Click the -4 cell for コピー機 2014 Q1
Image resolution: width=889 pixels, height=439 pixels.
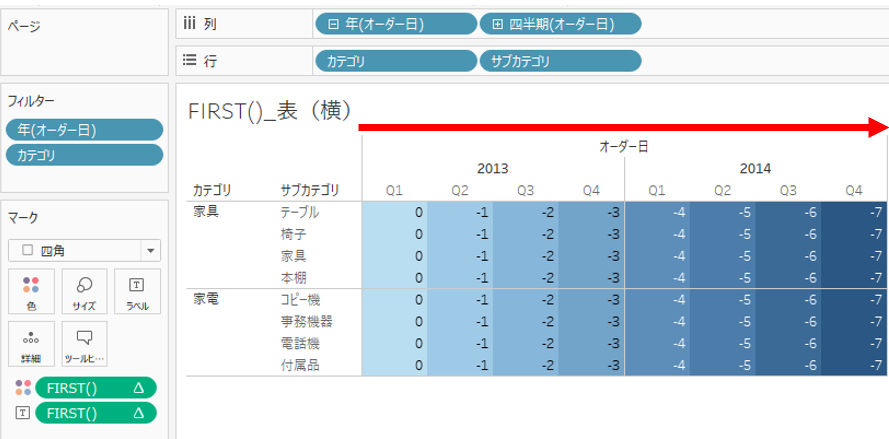point(657,299)
